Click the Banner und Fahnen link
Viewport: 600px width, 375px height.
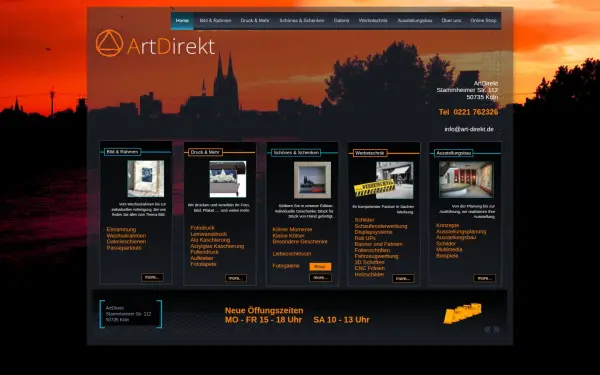[378, 244]
